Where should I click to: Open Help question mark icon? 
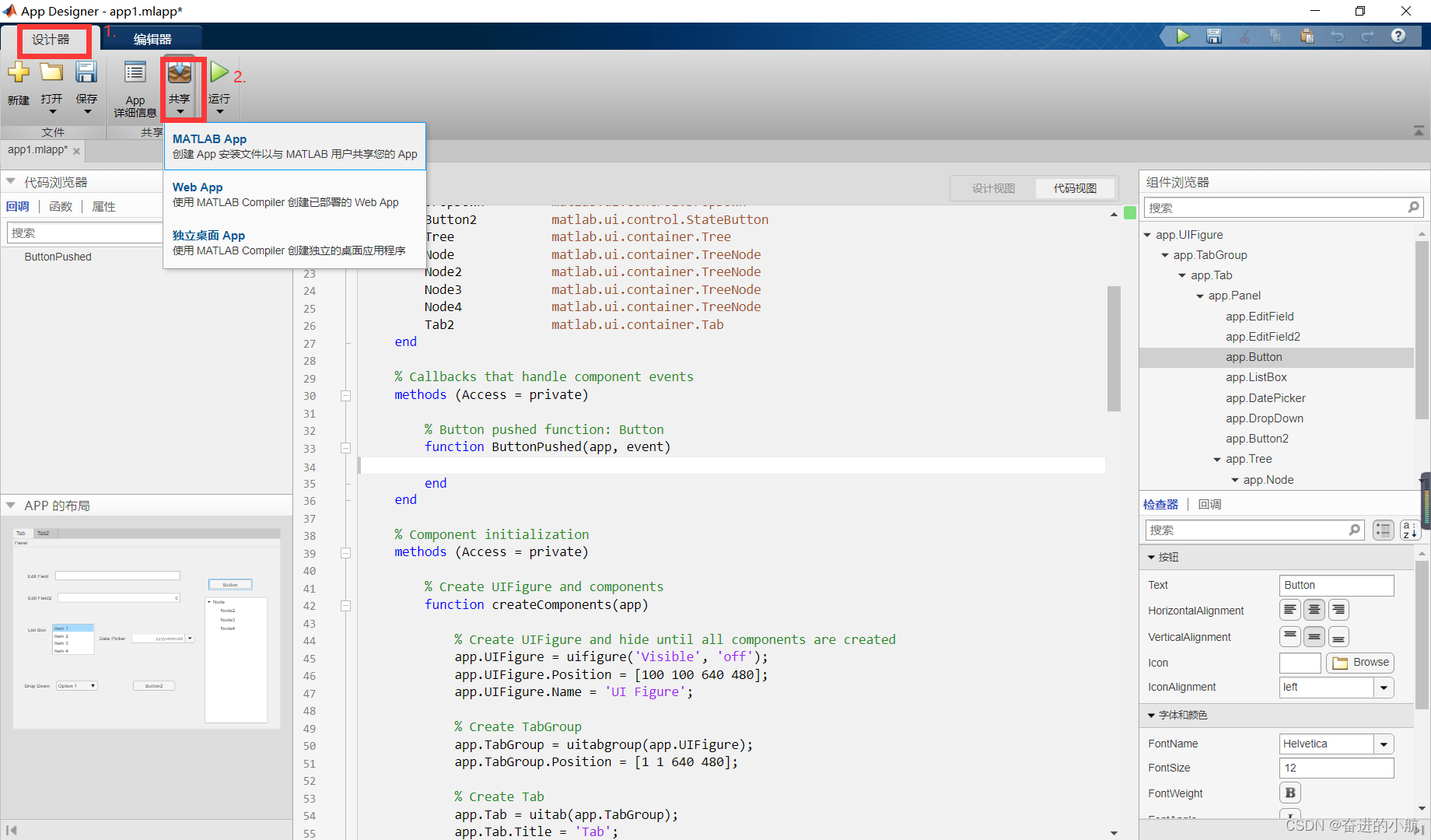click(x=1398, y=36)
